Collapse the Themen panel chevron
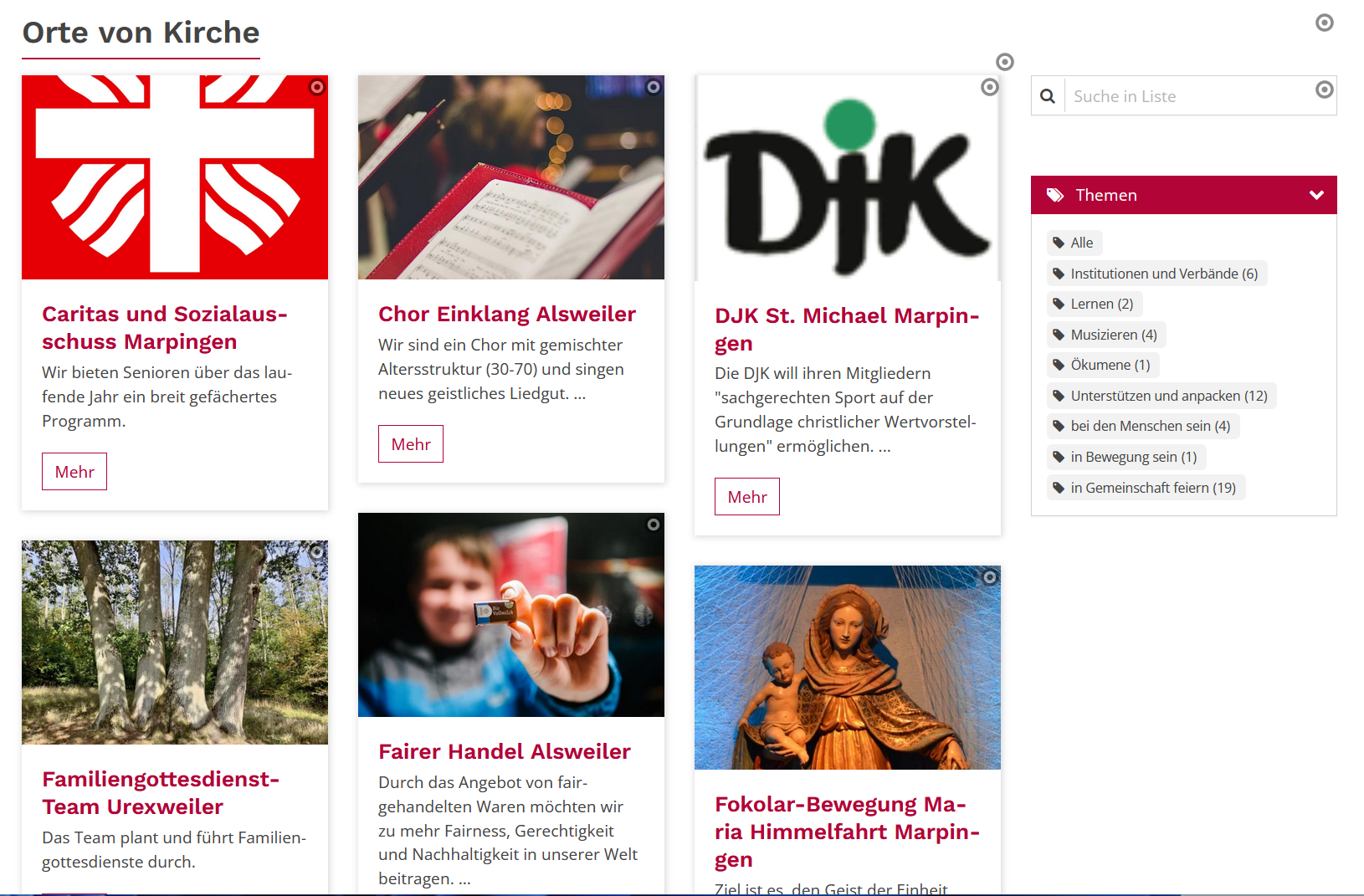This screenshot has width=1364, height=896. pos(1316,195)
